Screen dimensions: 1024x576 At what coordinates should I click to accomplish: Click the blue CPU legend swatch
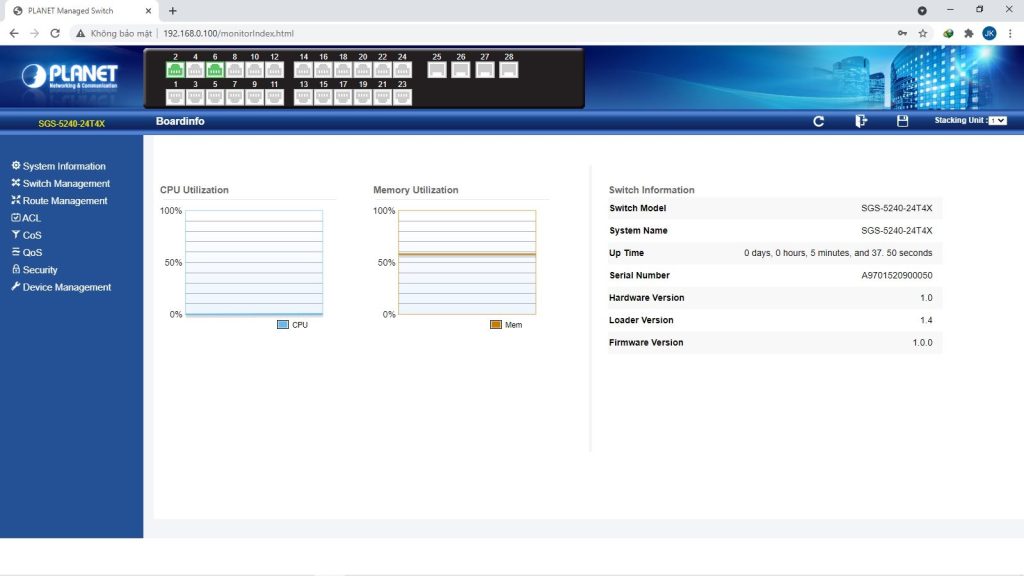click(x=283, y=325)
